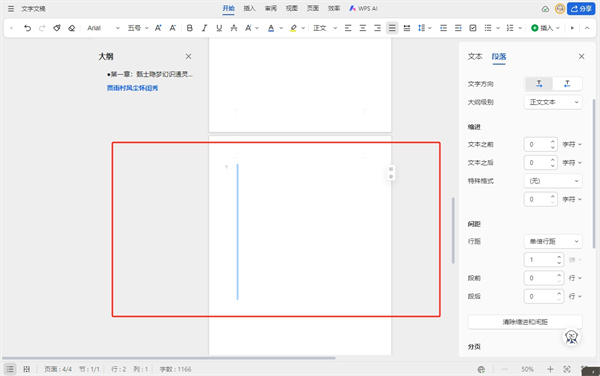Apply numbered list
Image resolution: width=600 pixels, height=376 pixels.
[x=510, y=28]
